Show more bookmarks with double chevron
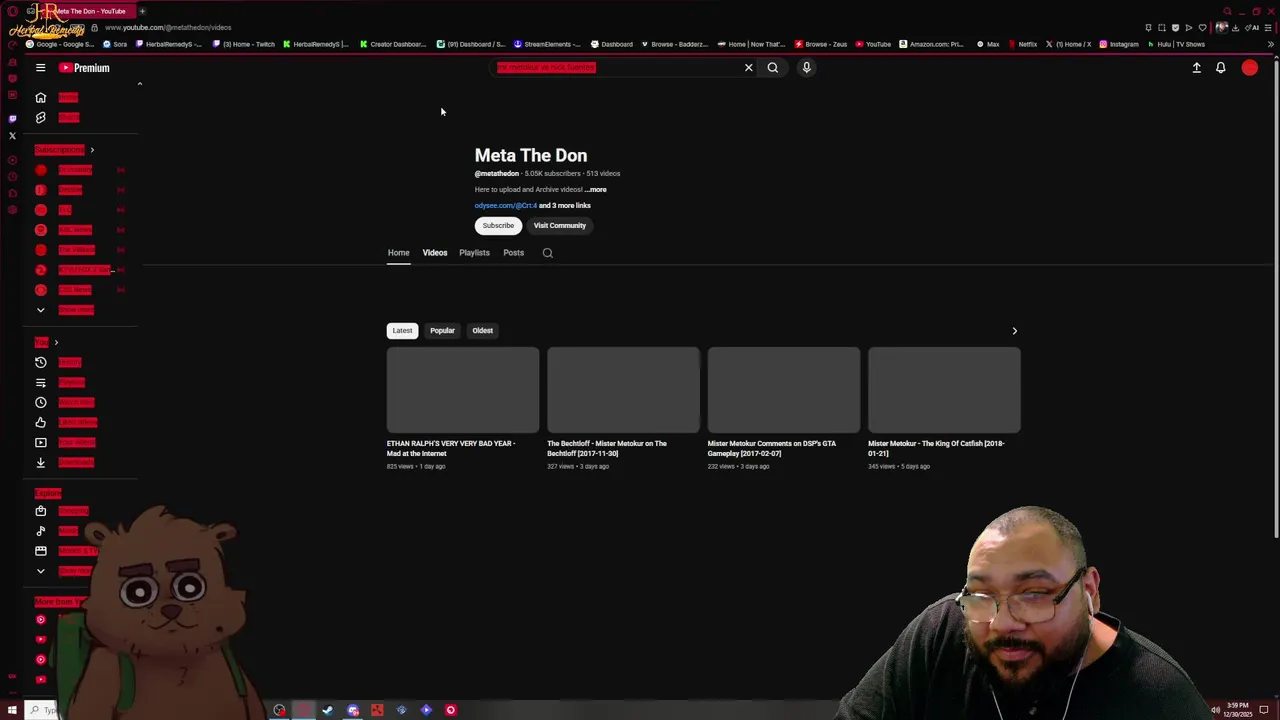Viewport: 1280px width, 720px height. (1271, 44)
